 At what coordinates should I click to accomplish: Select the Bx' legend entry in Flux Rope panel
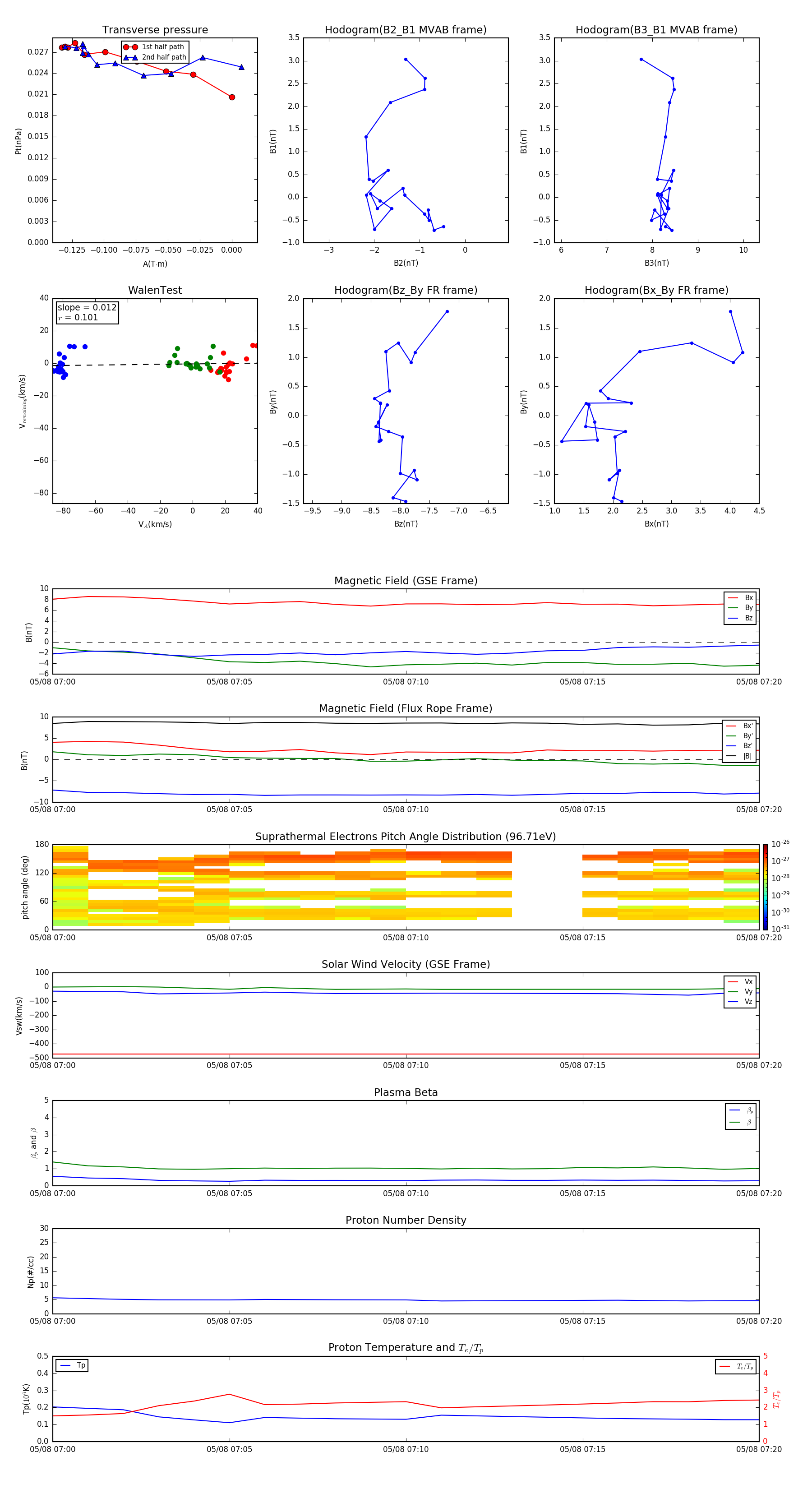740,726
